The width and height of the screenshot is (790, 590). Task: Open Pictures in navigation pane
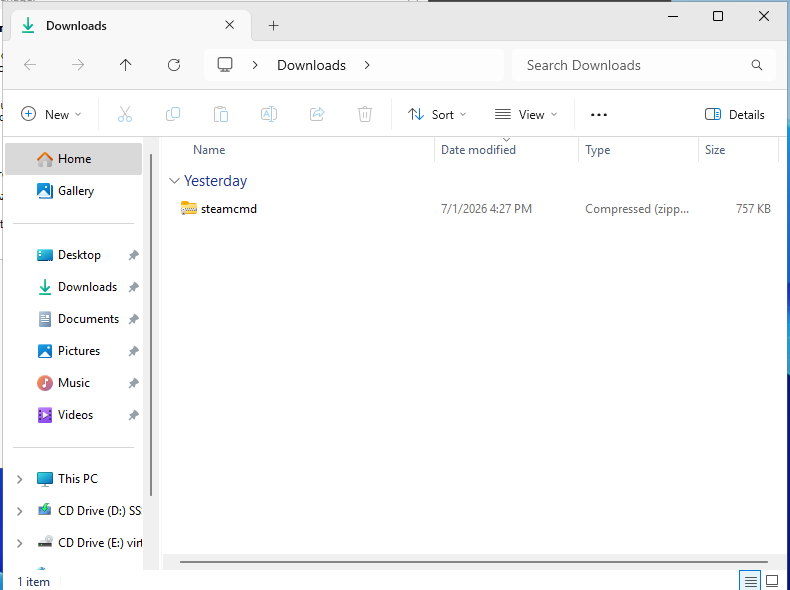(x=74, y=351)
